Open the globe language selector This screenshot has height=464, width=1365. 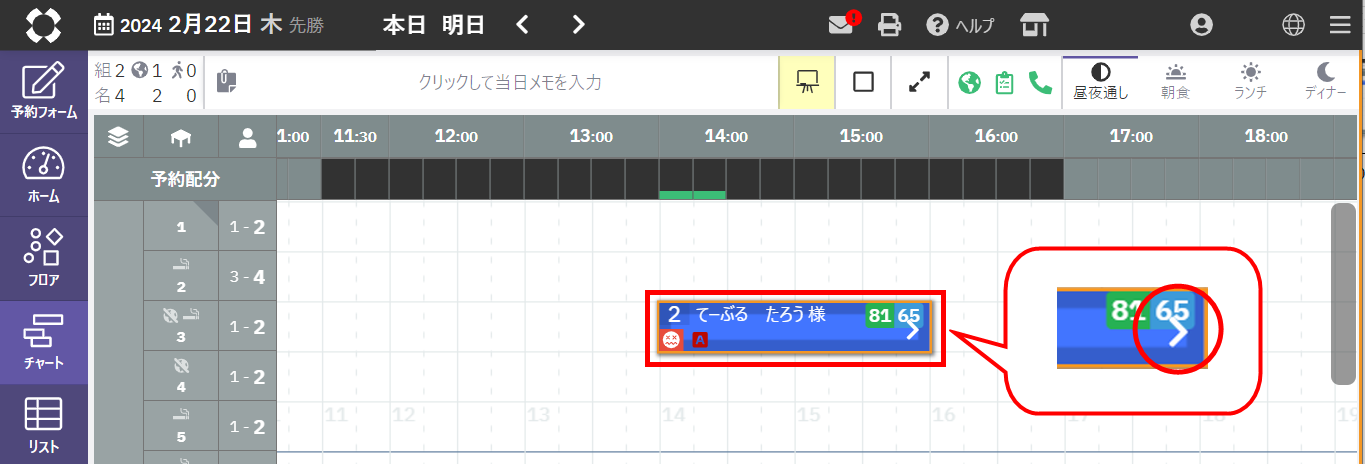(1293, 25)
